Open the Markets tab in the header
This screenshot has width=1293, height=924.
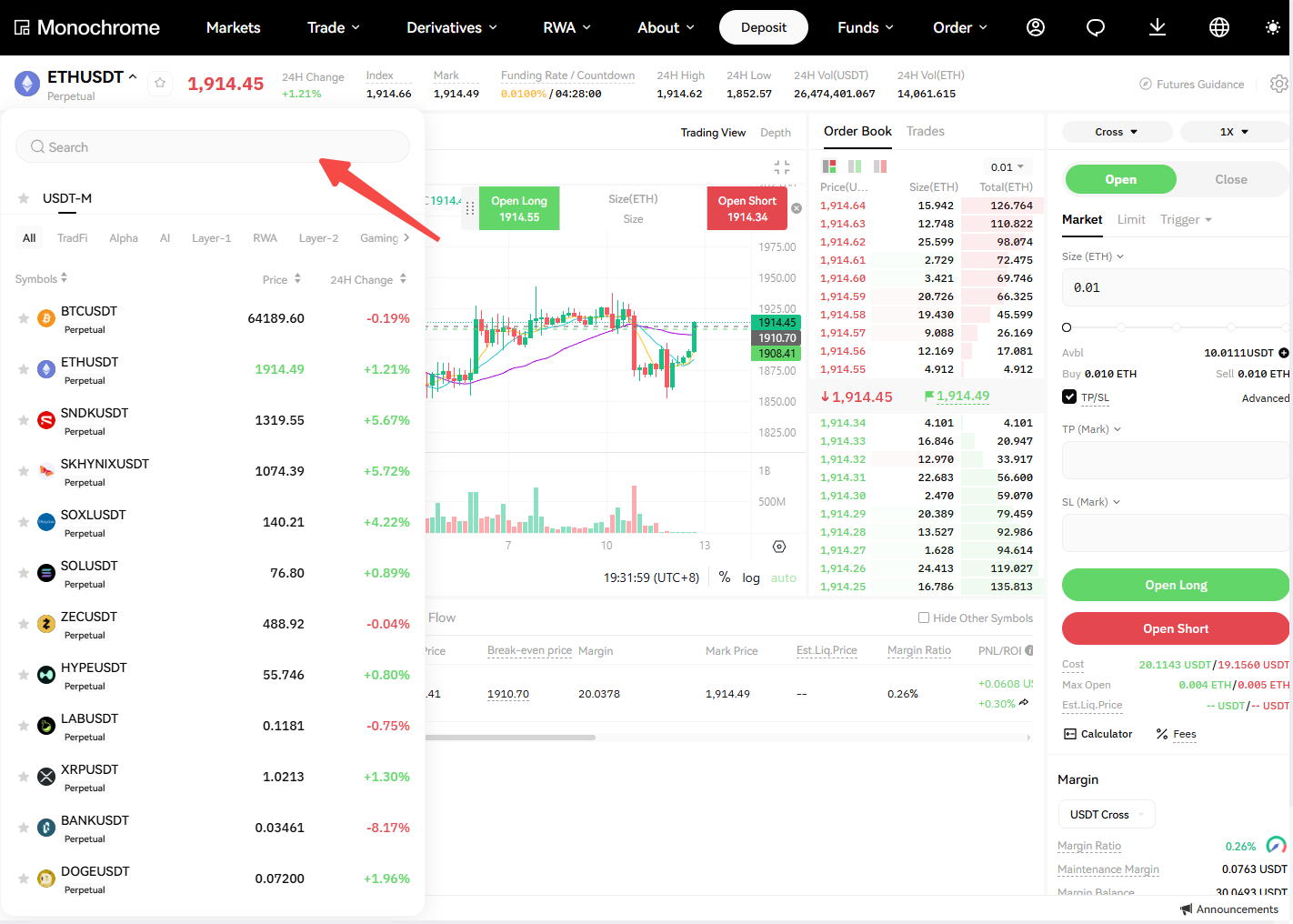(x=234, y=27)
